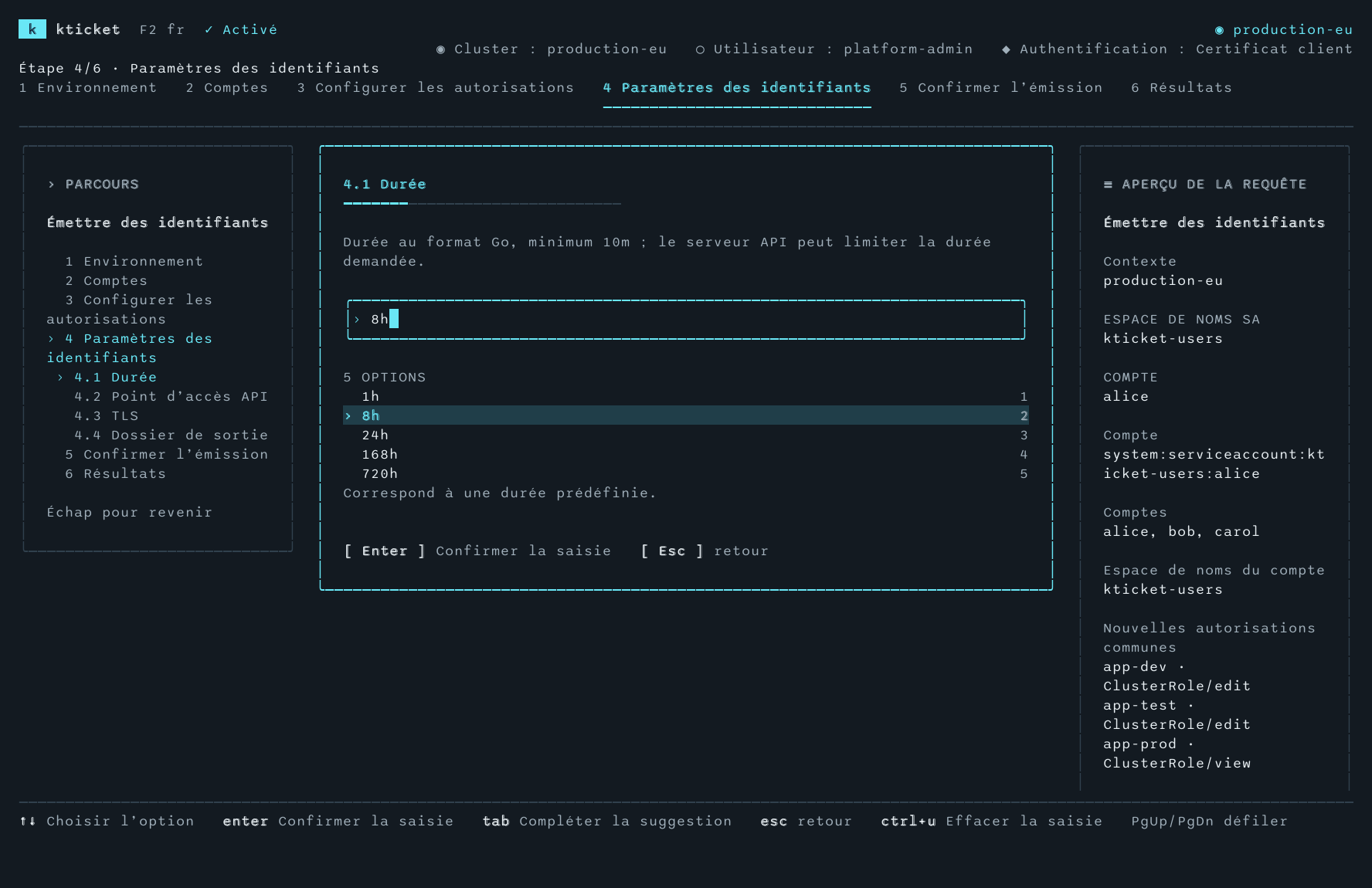Go to 5 Confirmer l'émission tab

pyautogui.click(x=1001, y=88)
